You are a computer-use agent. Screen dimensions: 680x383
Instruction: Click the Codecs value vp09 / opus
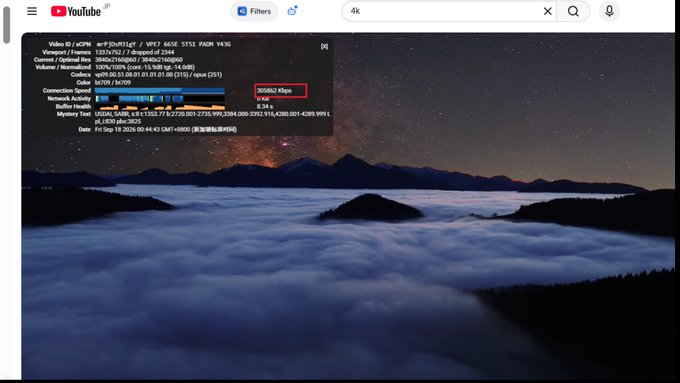click(158, 75)
